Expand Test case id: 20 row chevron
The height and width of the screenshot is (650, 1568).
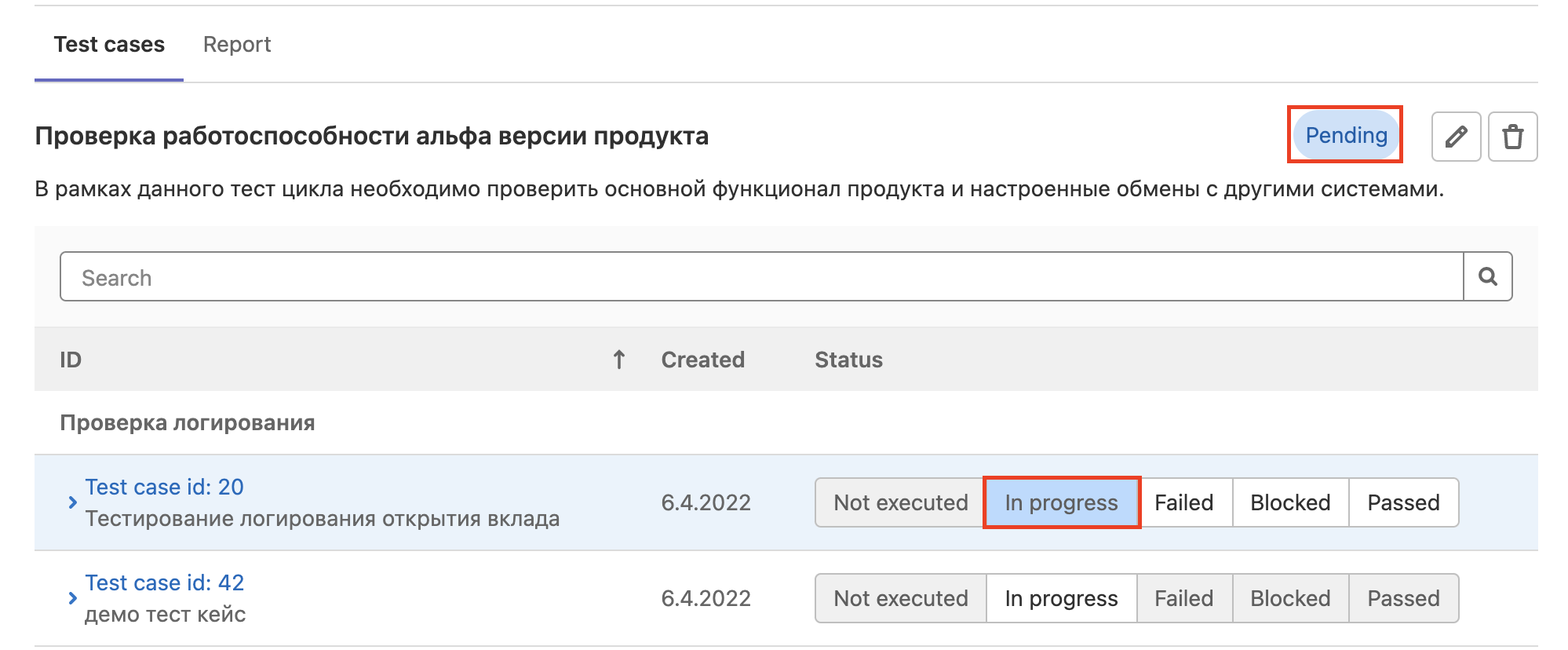point(72,502)
